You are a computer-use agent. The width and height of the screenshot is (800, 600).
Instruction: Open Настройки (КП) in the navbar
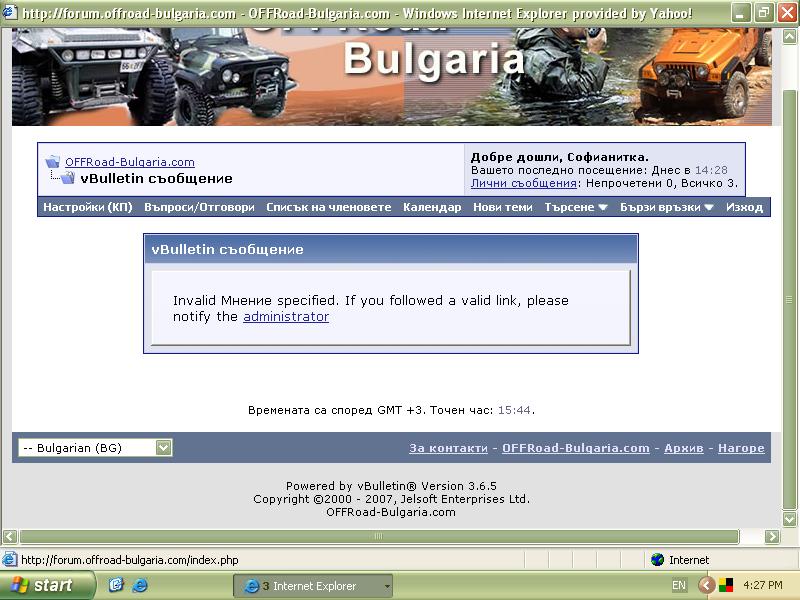tap(88, 207)
